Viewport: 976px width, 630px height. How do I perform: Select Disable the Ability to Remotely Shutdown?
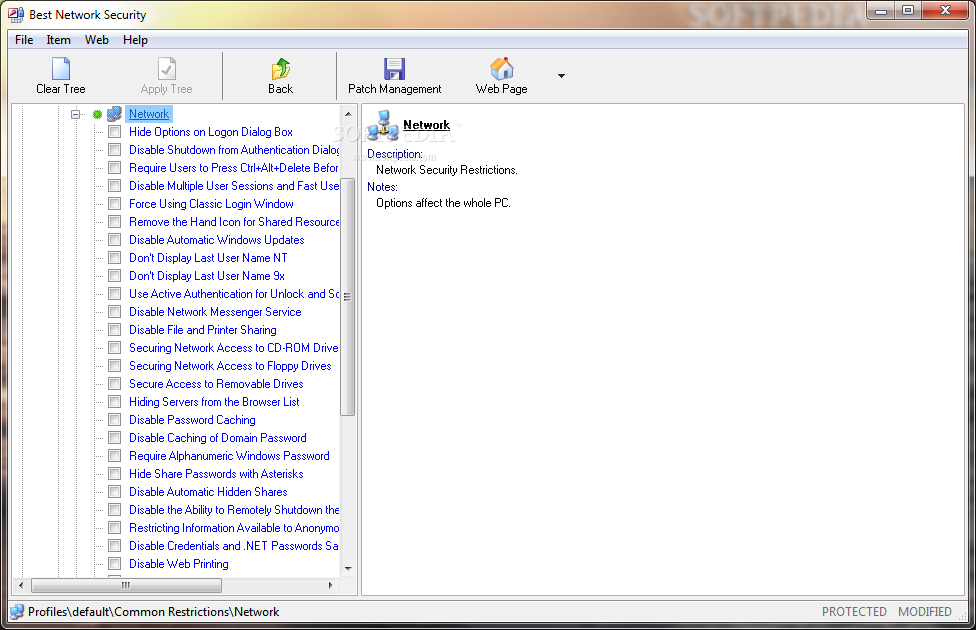(233, 510)
